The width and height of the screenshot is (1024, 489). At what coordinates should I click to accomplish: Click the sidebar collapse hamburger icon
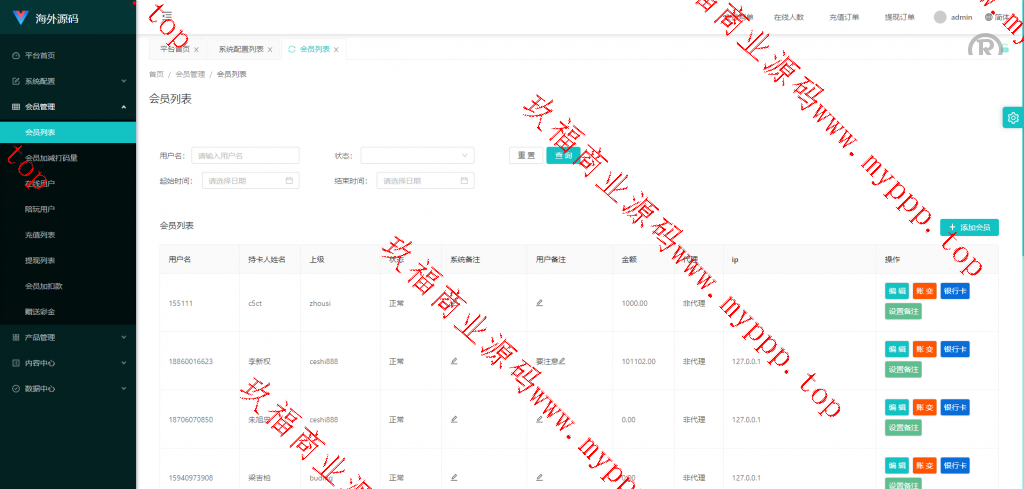point(153,16)
